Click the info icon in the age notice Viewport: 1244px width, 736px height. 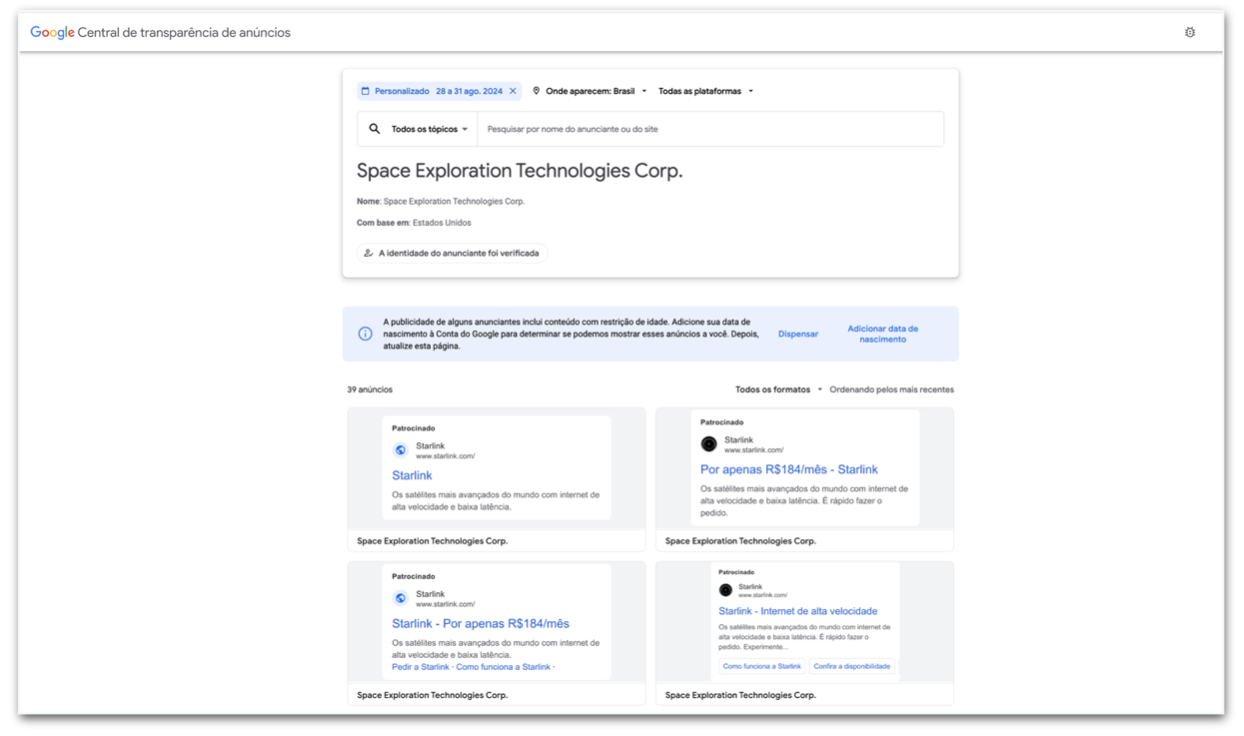365,334
